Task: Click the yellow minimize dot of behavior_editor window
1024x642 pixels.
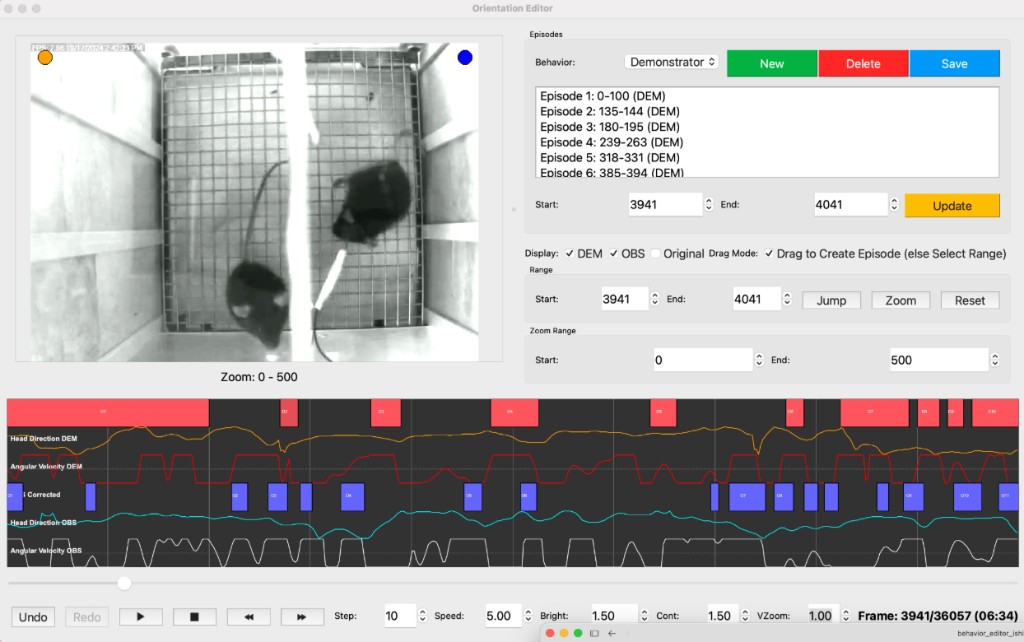Action: tap(564, 633)
